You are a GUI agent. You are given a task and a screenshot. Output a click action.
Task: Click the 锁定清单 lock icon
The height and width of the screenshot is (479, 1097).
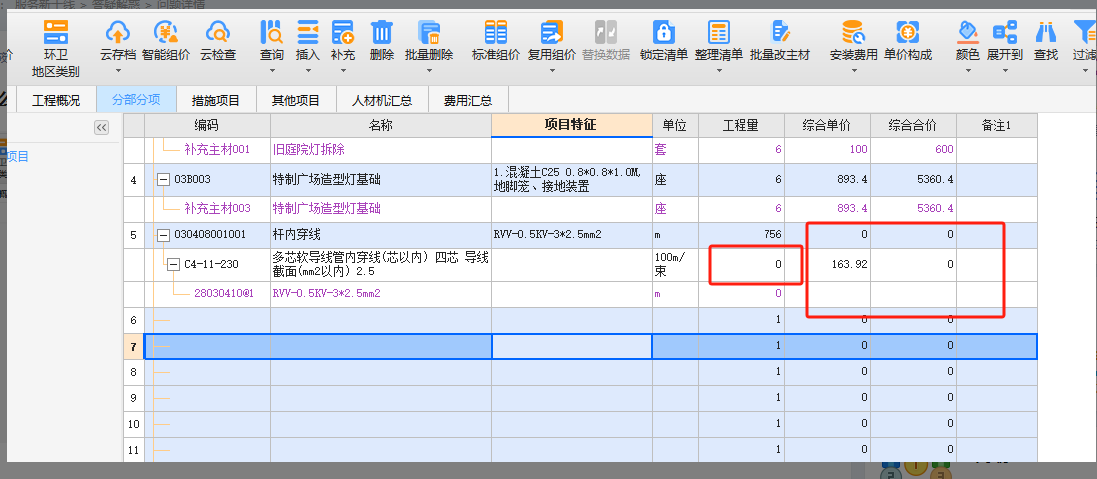[664, 32]
